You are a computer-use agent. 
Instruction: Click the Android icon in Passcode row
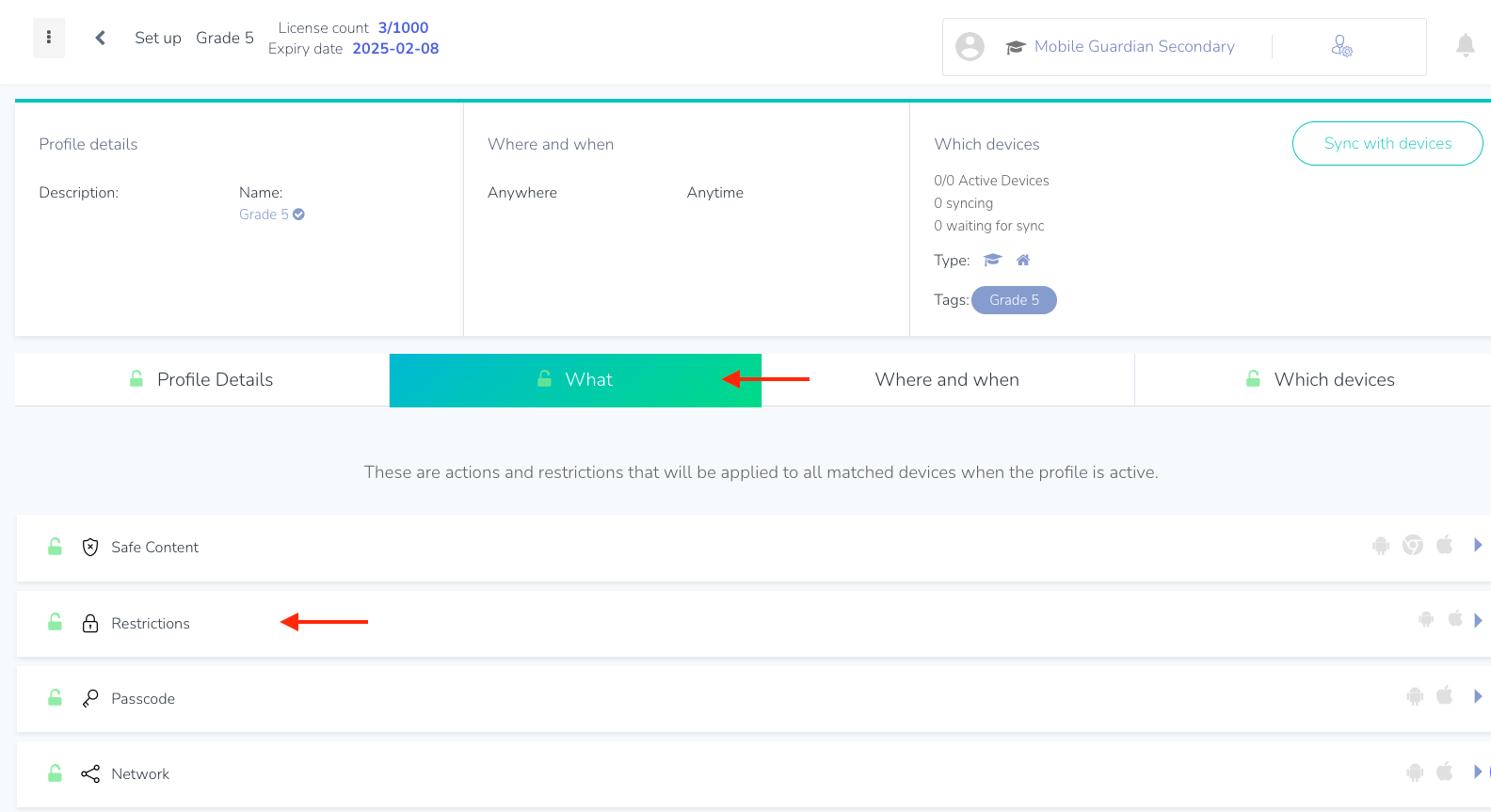click(x=1415, y=696)
